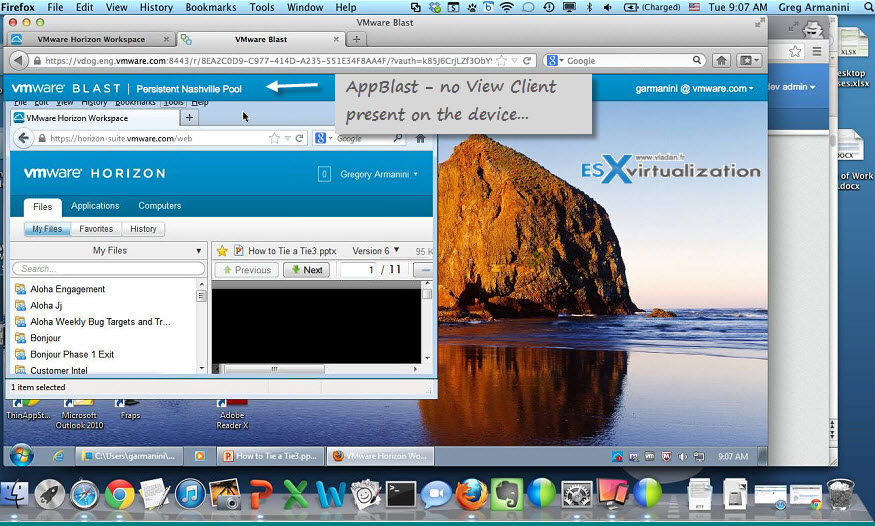Click the slide page number field
Screen dimensions: 875x526
click(x=358, y=270)
